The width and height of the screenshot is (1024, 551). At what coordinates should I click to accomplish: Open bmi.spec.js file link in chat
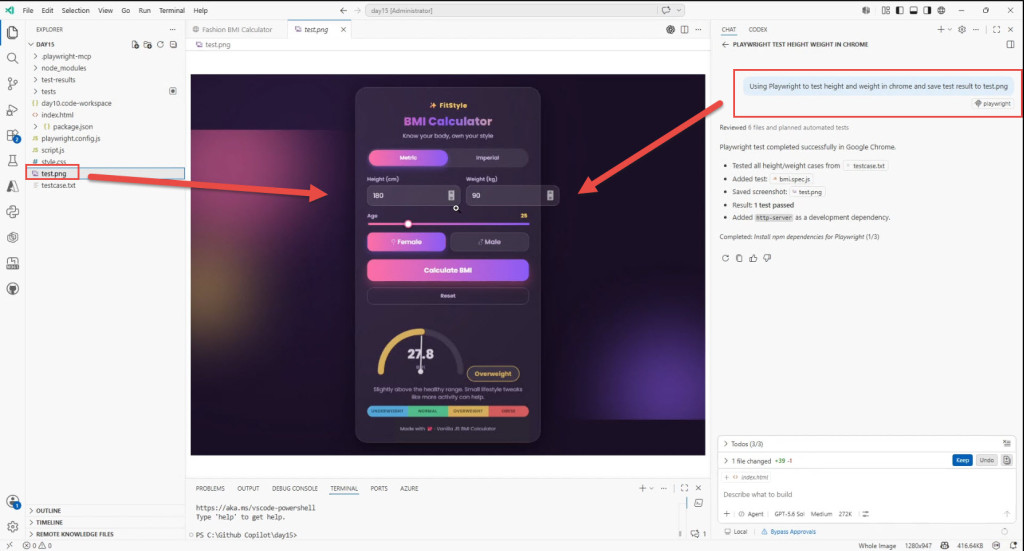792,179
